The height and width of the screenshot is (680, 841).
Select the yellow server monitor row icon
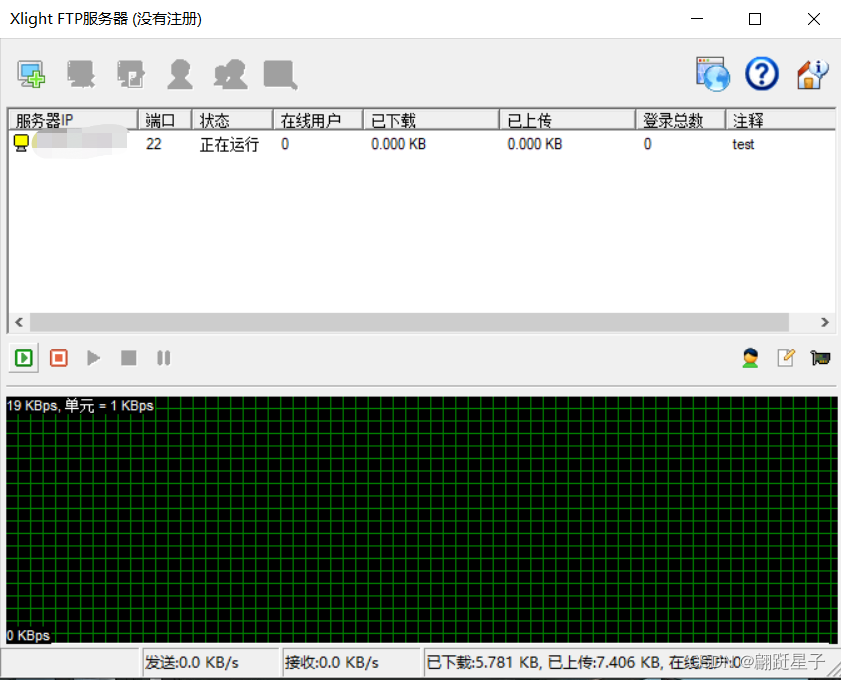point(21,143)
